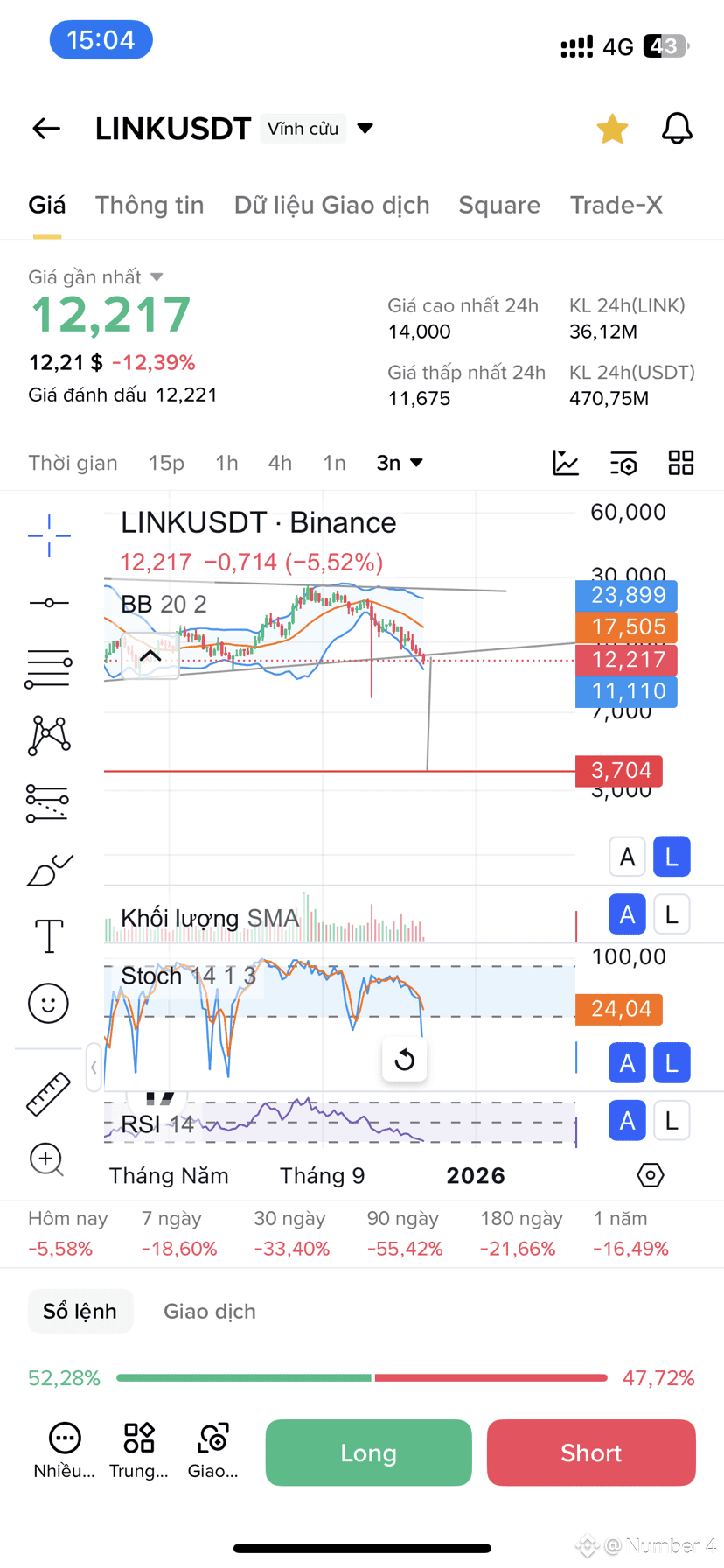Collapse the BB indicator legend chevron
The image size is (724, 1568).
pos(150,654)
